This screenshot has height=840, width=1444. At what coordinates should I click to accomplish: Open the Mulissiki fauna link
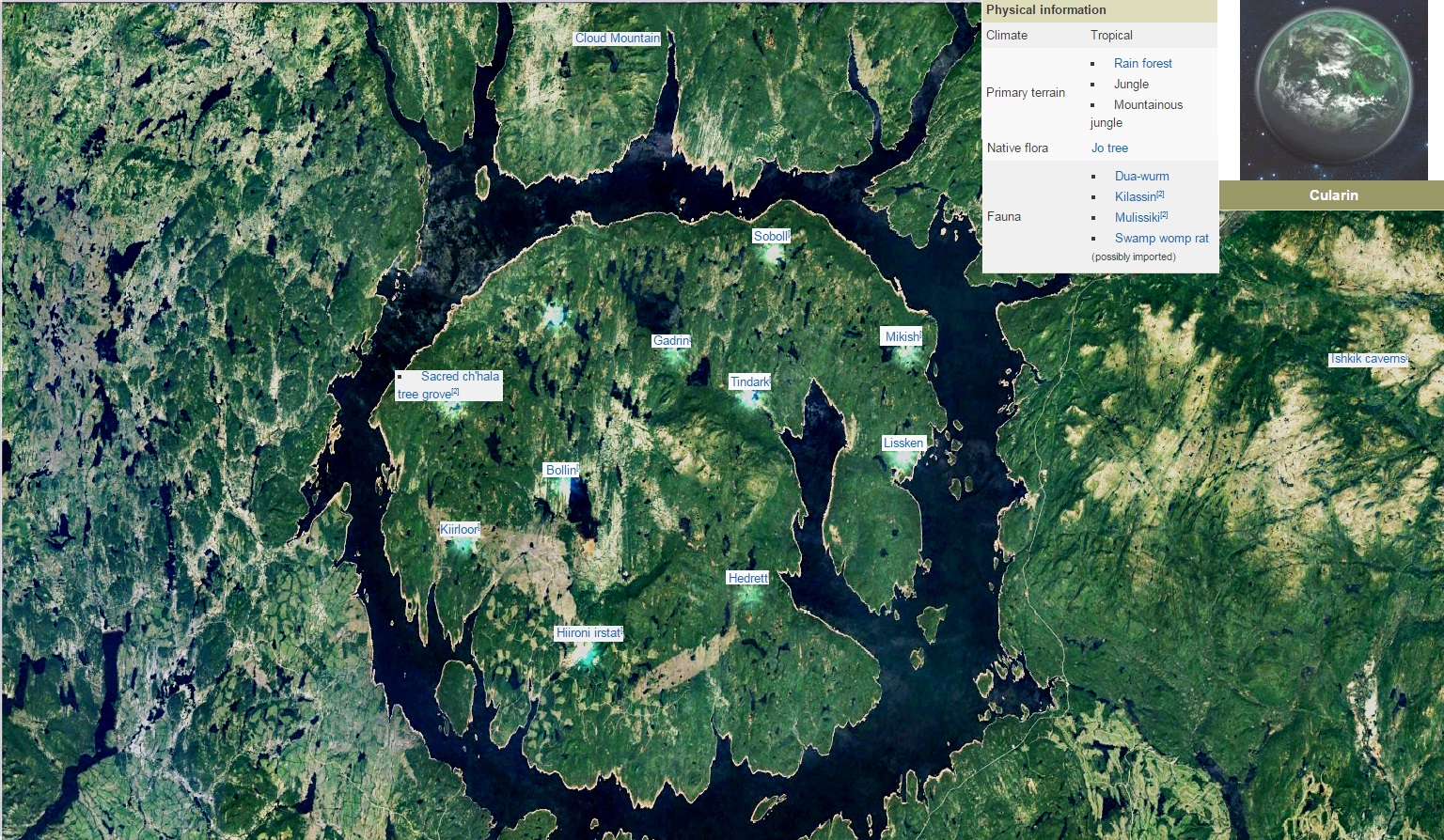pyautogui.click(x=1137, y=218)
